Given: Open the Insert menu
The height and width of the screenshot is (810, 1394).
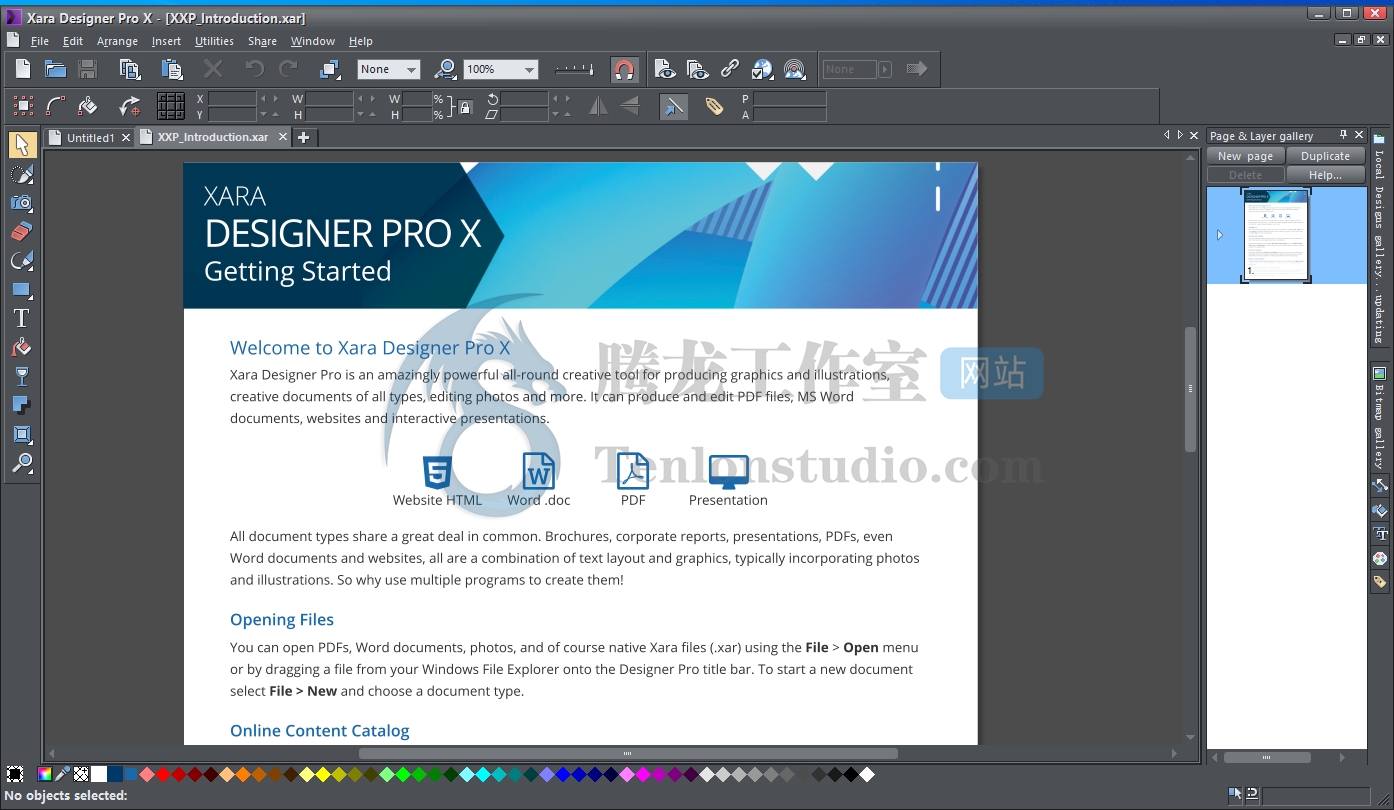Looking at the screenshot, I should (x=166, y=41).
